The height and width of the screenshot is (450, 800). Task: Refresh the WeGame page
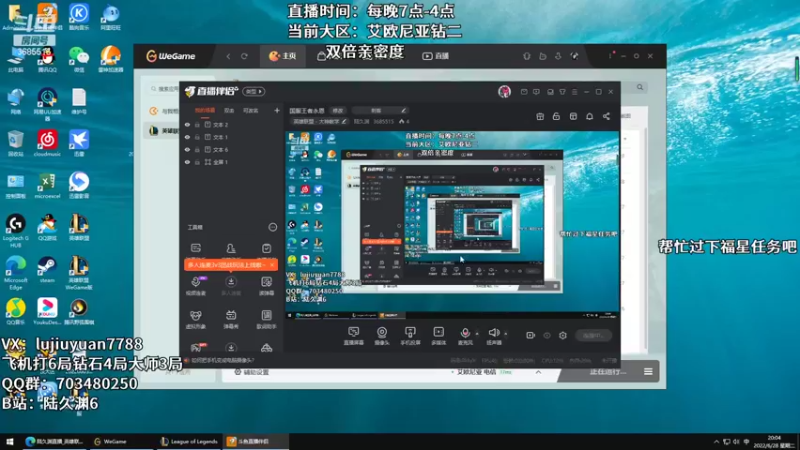(244, 56)
